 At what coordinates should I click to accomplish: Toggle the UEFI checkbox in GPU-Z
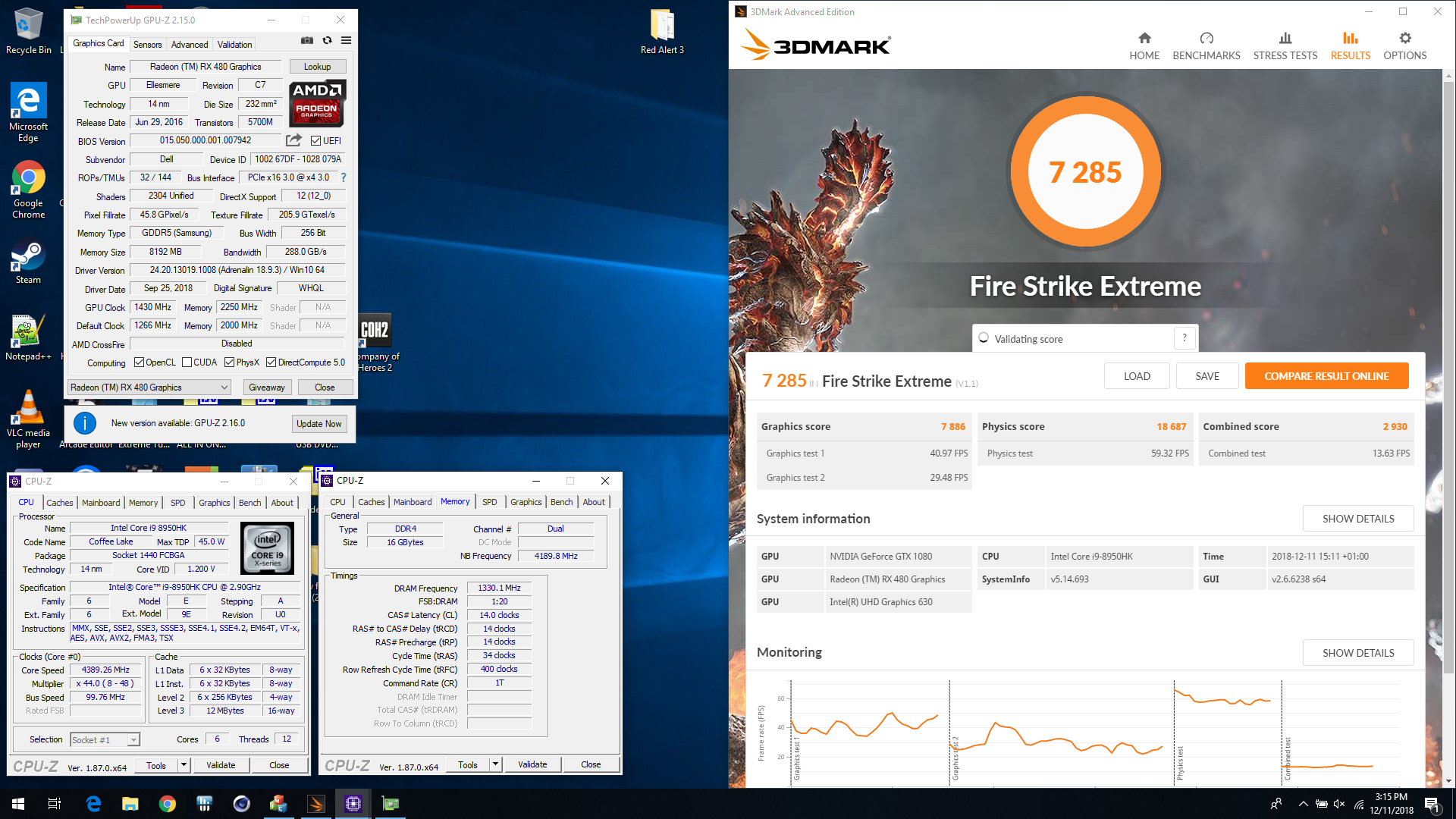point(315,140)
